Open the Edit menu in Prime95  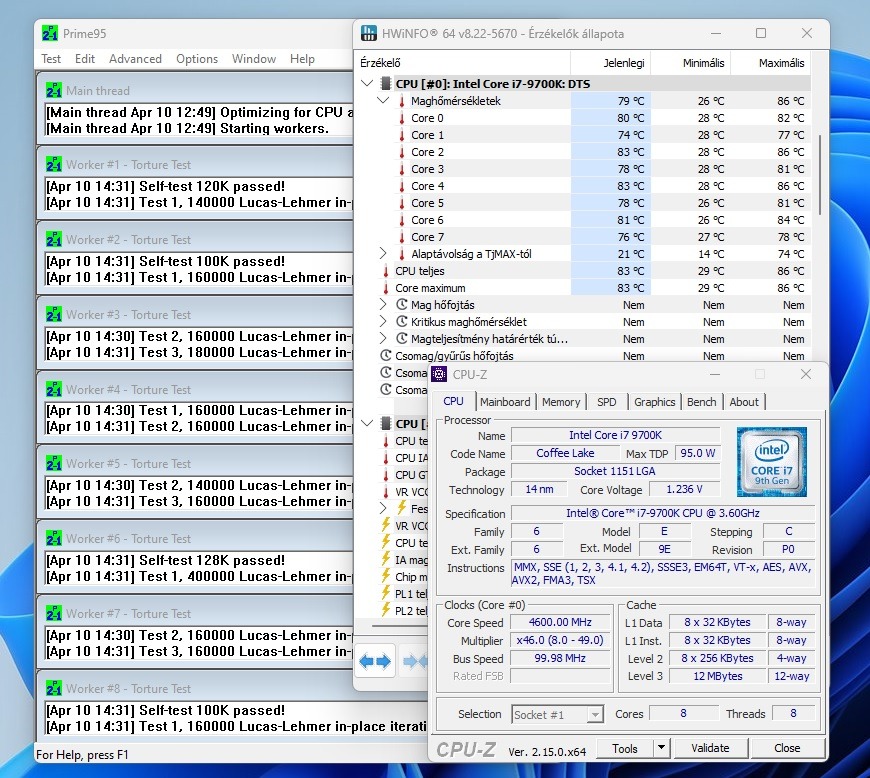click(85, 59)
